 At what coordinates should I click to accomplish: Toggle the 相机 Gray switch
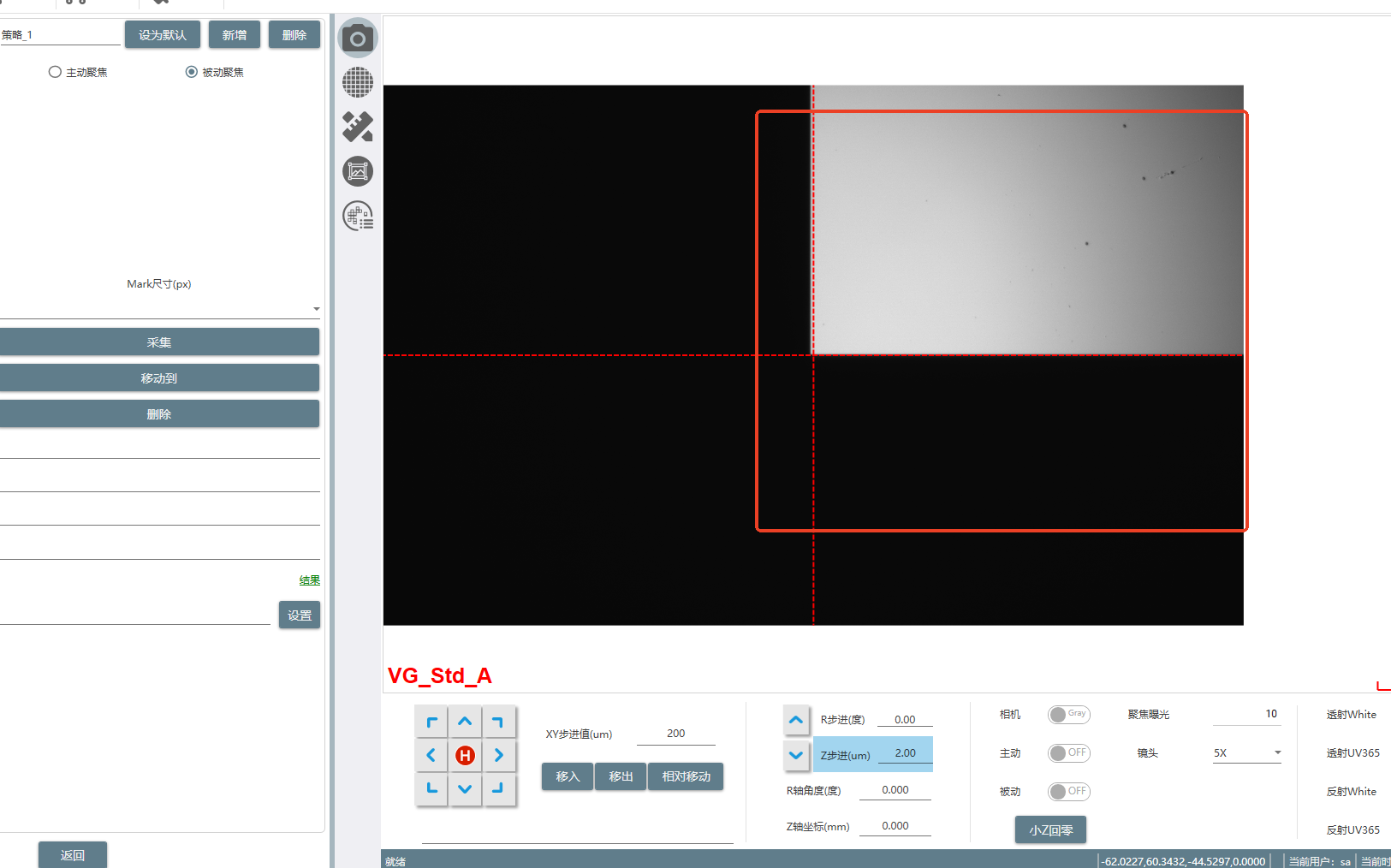(1068, 715)
